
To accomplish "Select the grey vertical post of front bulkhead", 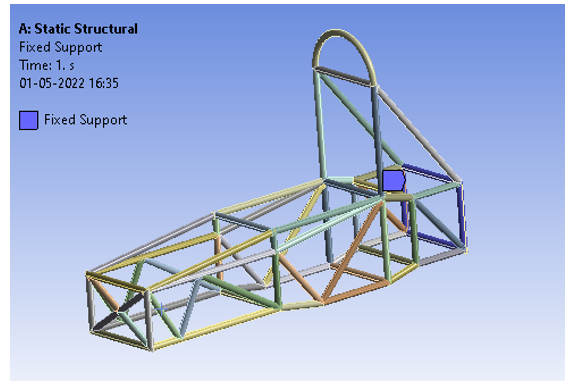I will (148, 319).
